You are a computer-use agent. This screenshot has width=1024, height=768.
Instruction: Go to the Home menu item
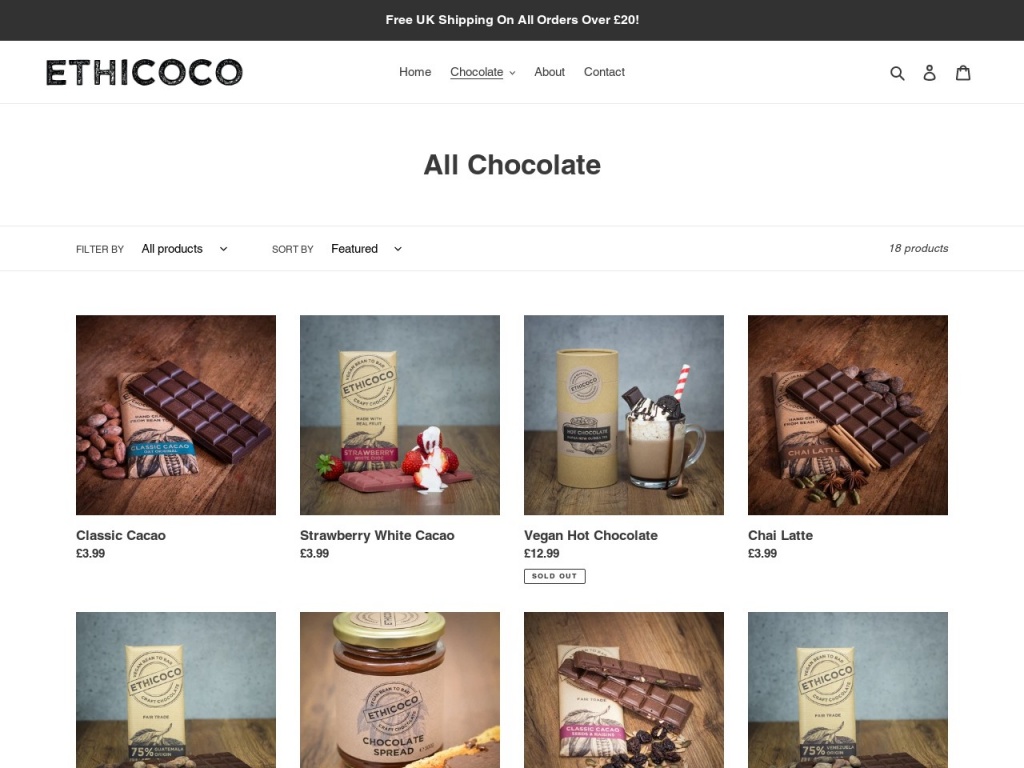(415, 72)
